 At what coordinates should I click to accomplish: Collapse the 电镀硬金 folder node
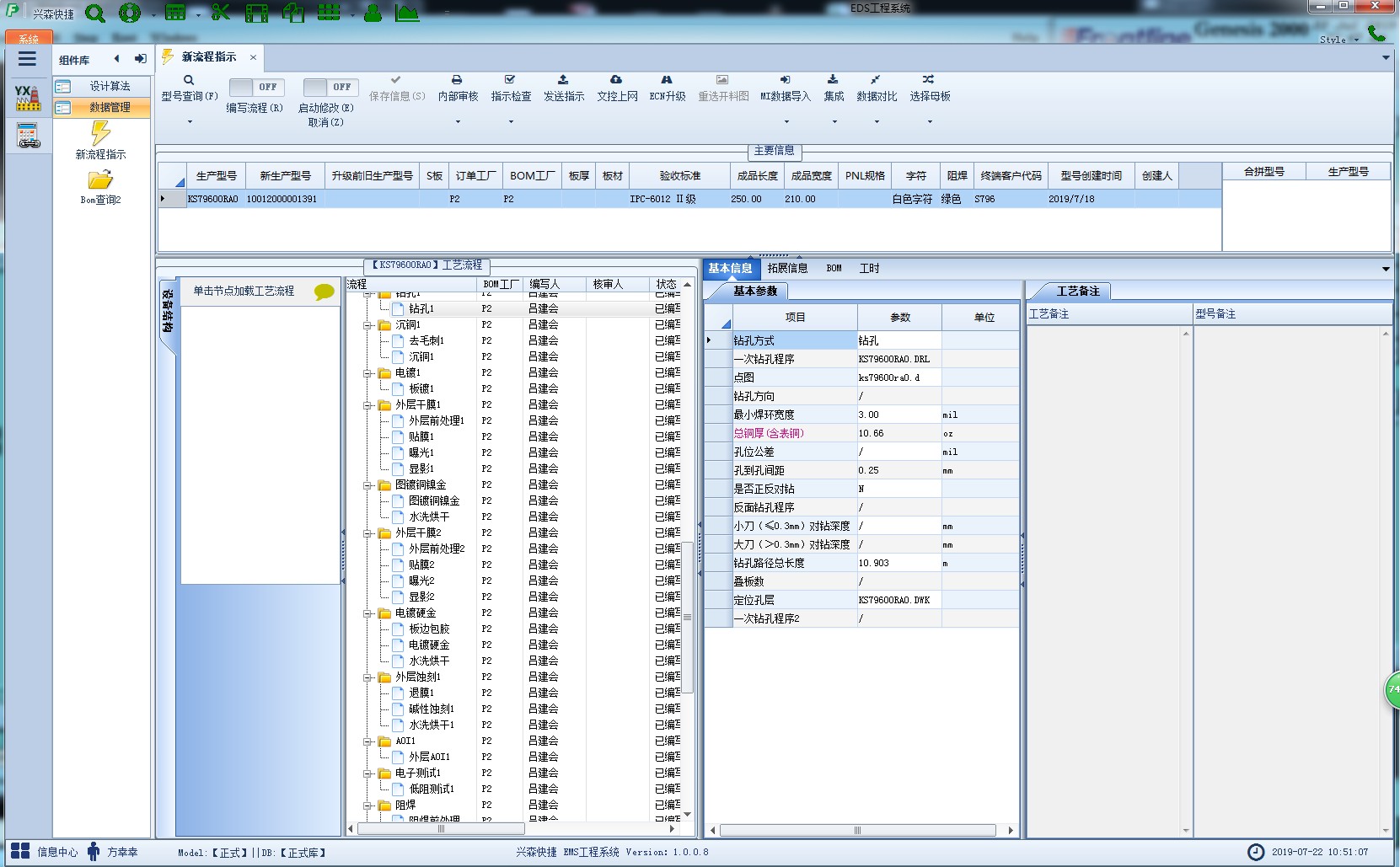tap(368, 613)
